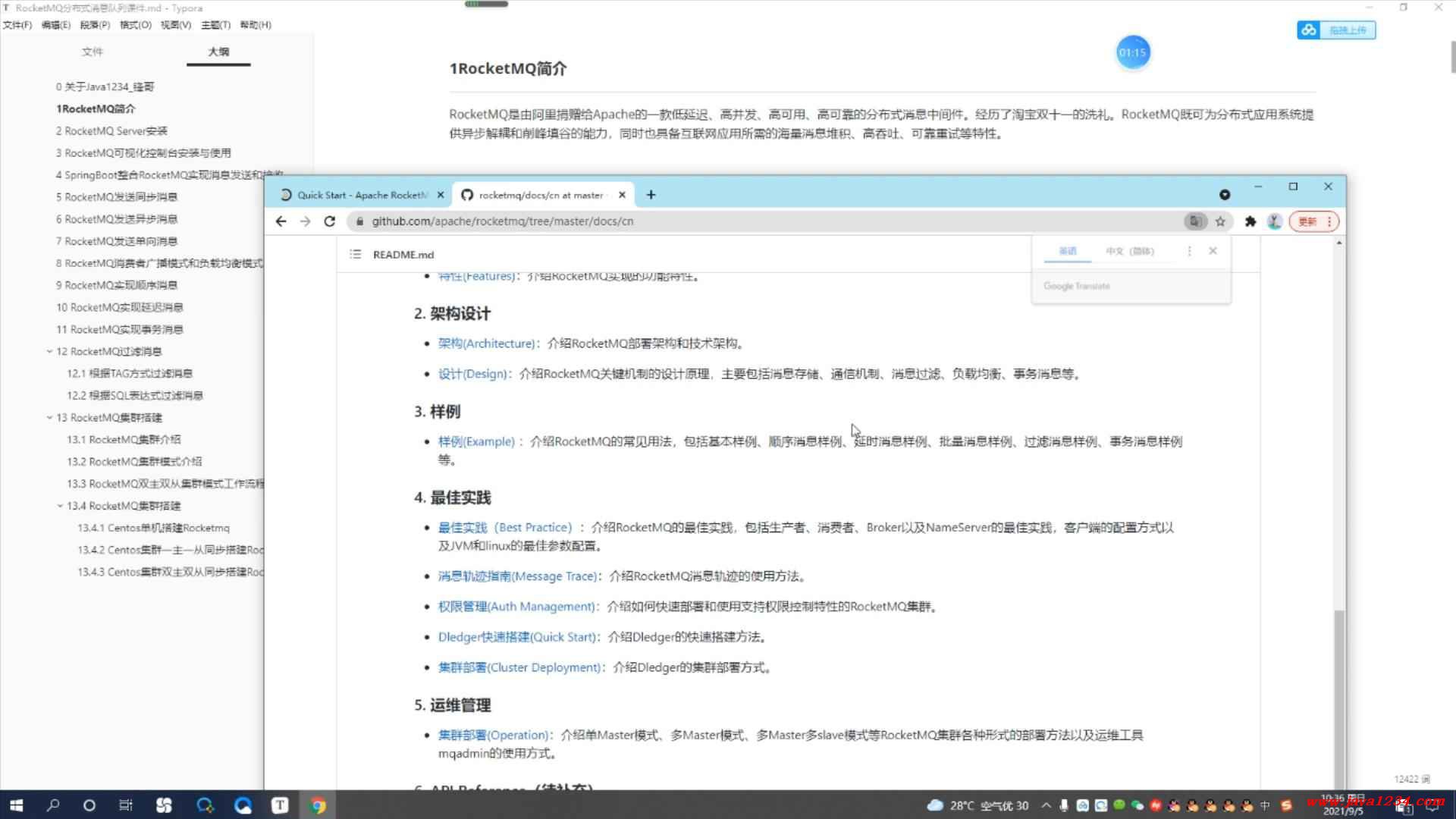
Task: Click the microphone icon in system tray
Action: [x=1064, y=805]
